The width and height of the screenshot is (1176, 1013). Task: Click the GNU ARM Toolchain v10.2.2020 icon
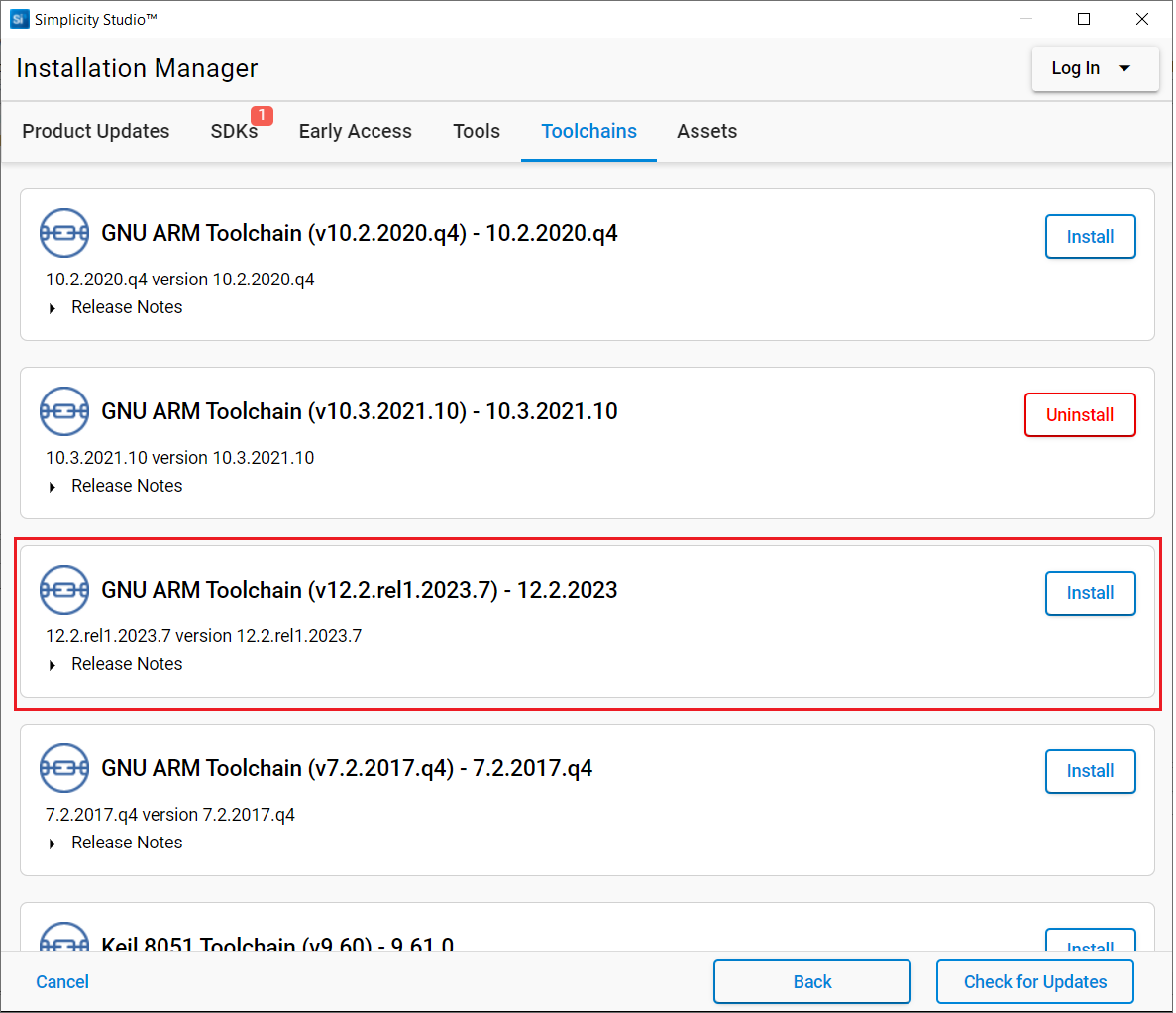pos(63,233)
